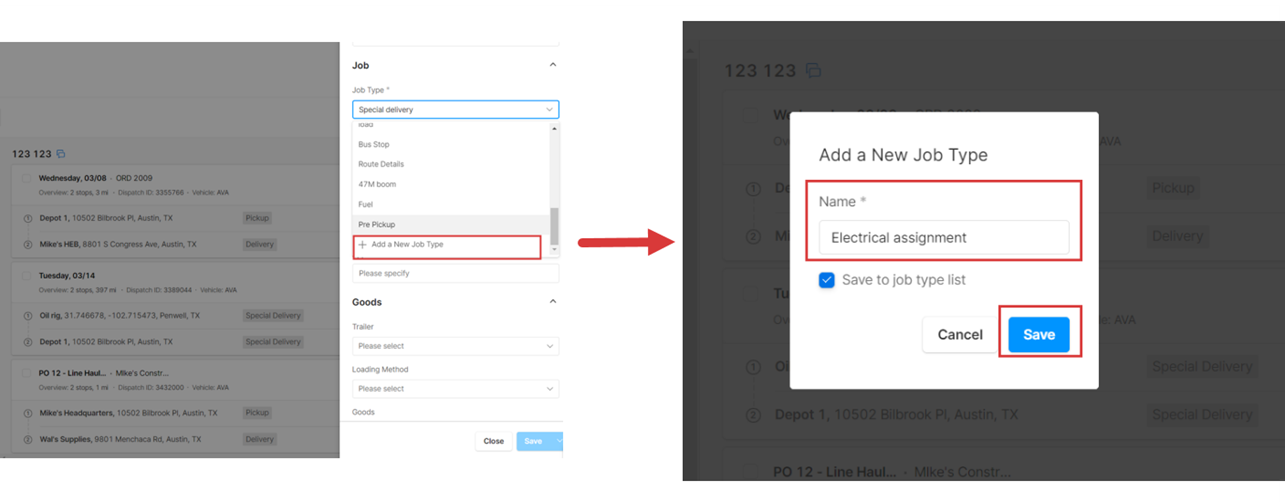Check the Wednesday, 03/08 route checkbox
Viewport: 1285px width, 502px height.
coord(27,177)
